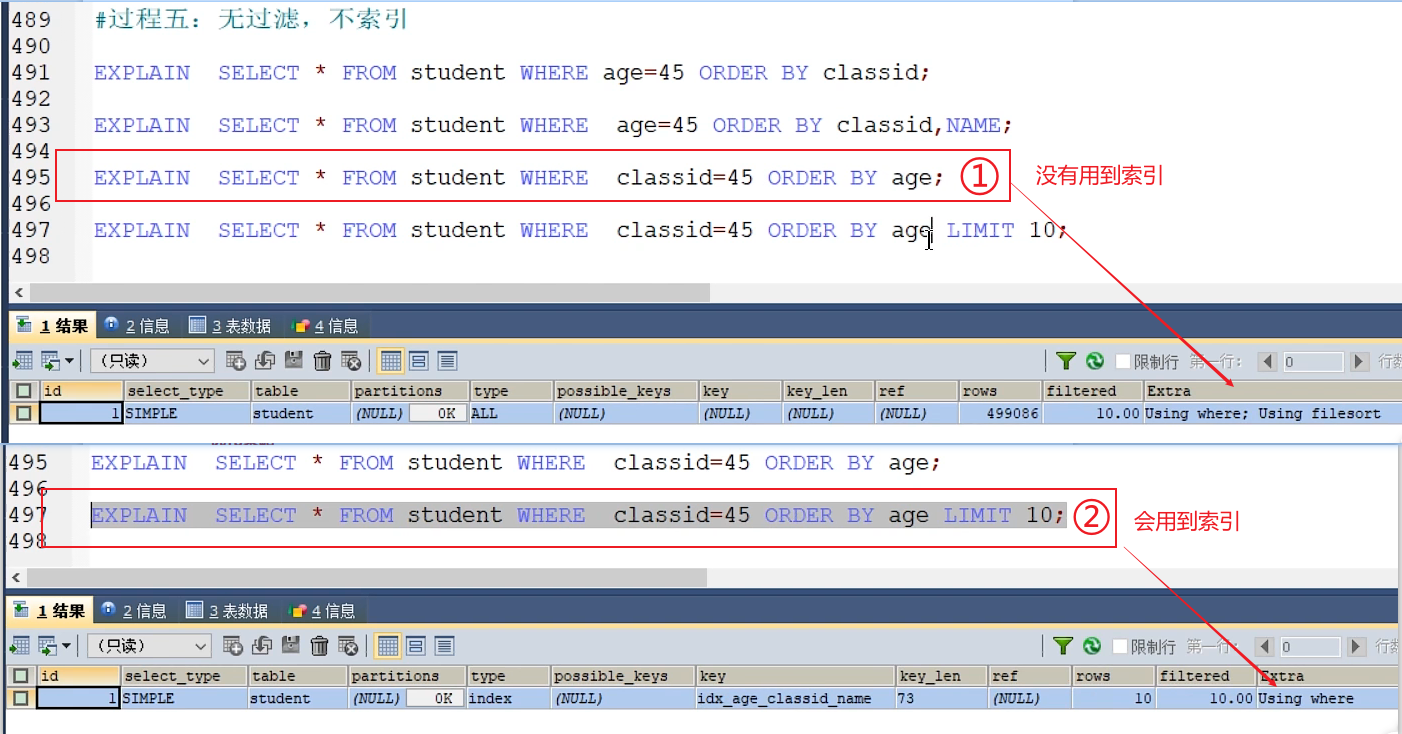Click previous-page arrow above 'Using filesort' row
Image resolution: width=1402 pixels, height=734 pixels.
pyautogui.click(x=1268, y=362)
